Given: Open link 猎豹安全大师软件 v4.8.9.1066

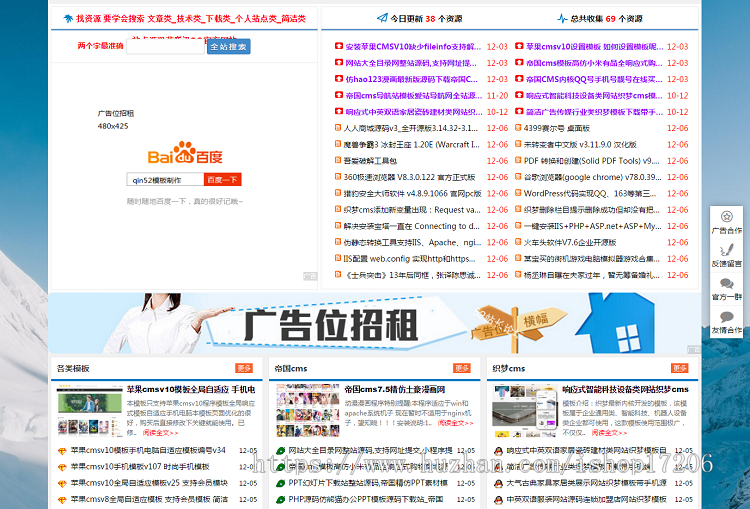Looking at the screenshot, I should [x=412, y=193].
